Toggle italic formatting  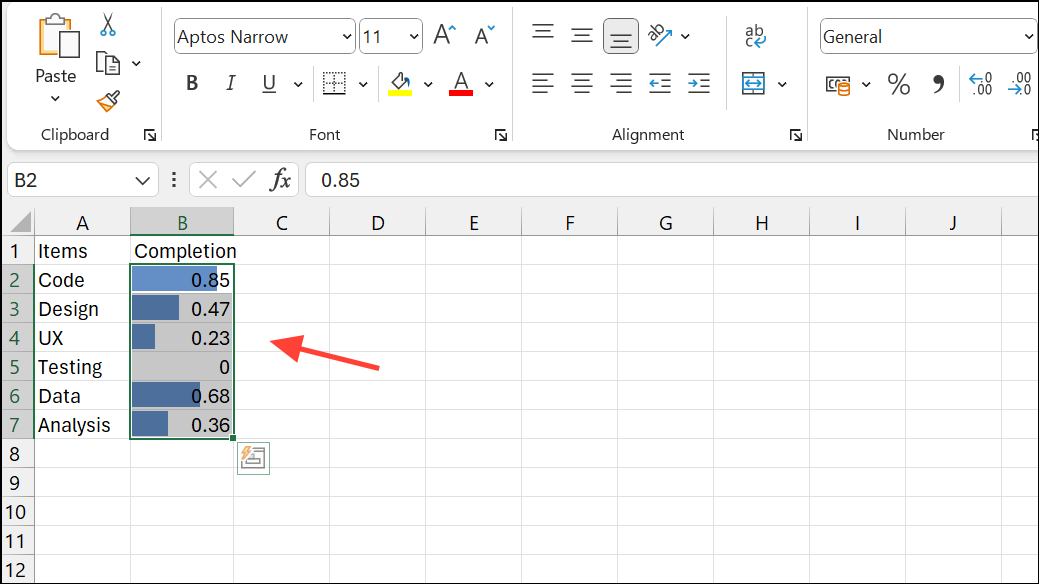(x=230, y=83)
